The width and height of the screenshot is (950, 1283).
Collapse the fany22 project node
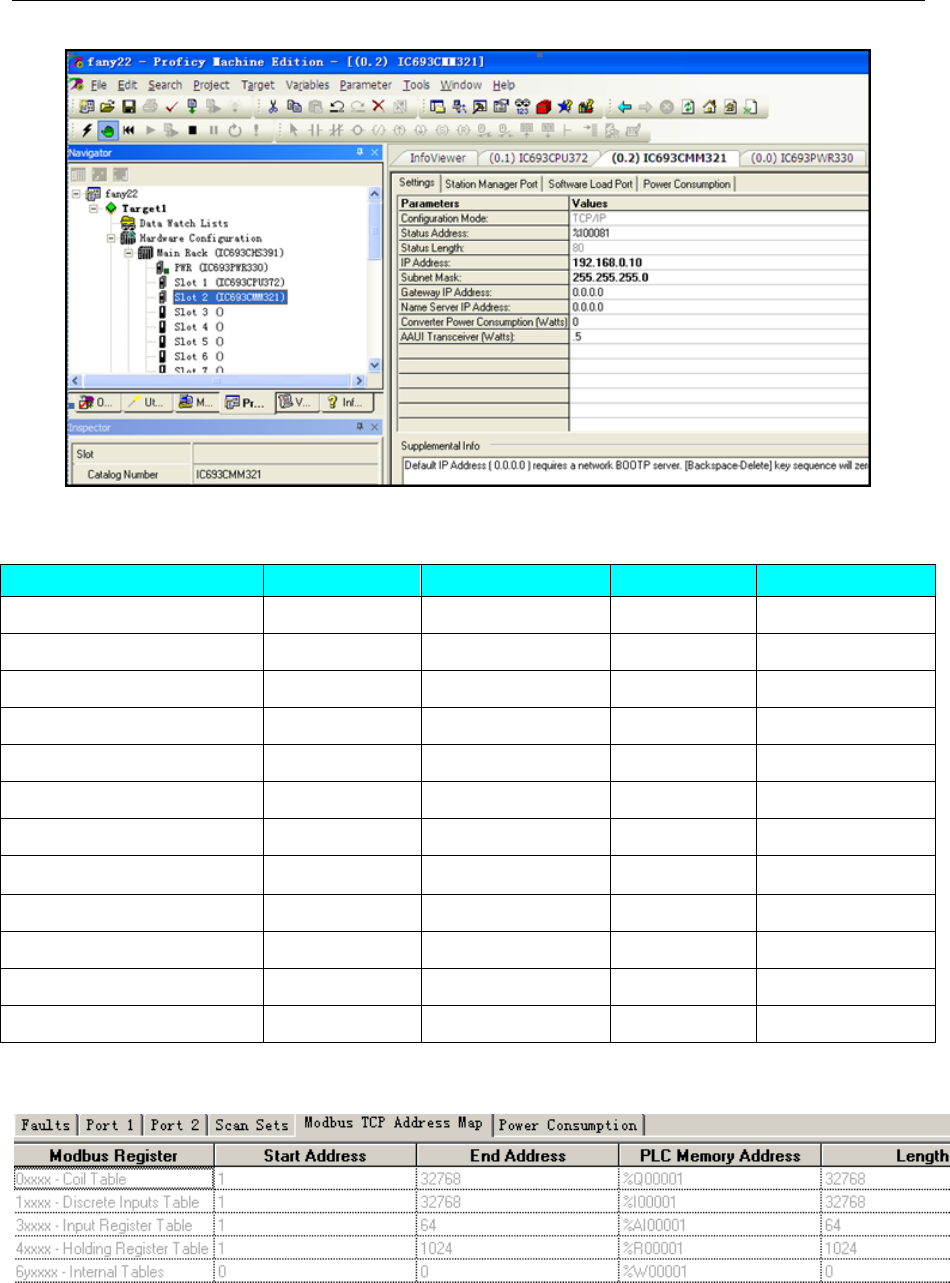point(76,194)
